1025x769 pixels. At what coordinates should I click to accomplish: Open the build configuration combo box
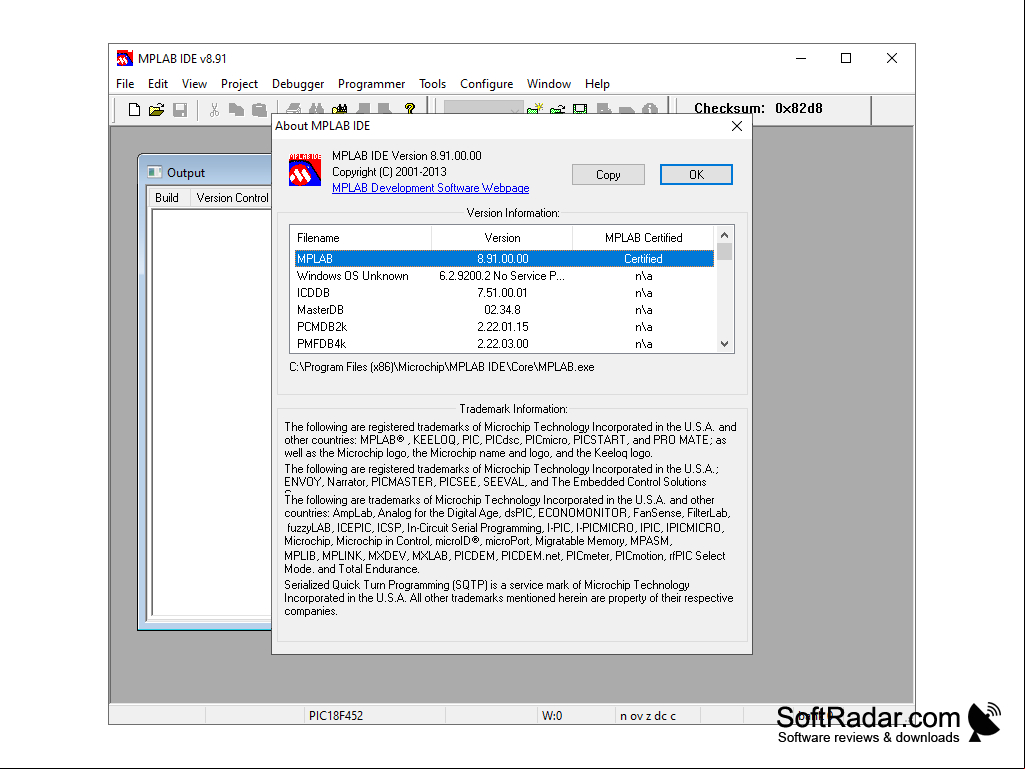pos(483,109)
